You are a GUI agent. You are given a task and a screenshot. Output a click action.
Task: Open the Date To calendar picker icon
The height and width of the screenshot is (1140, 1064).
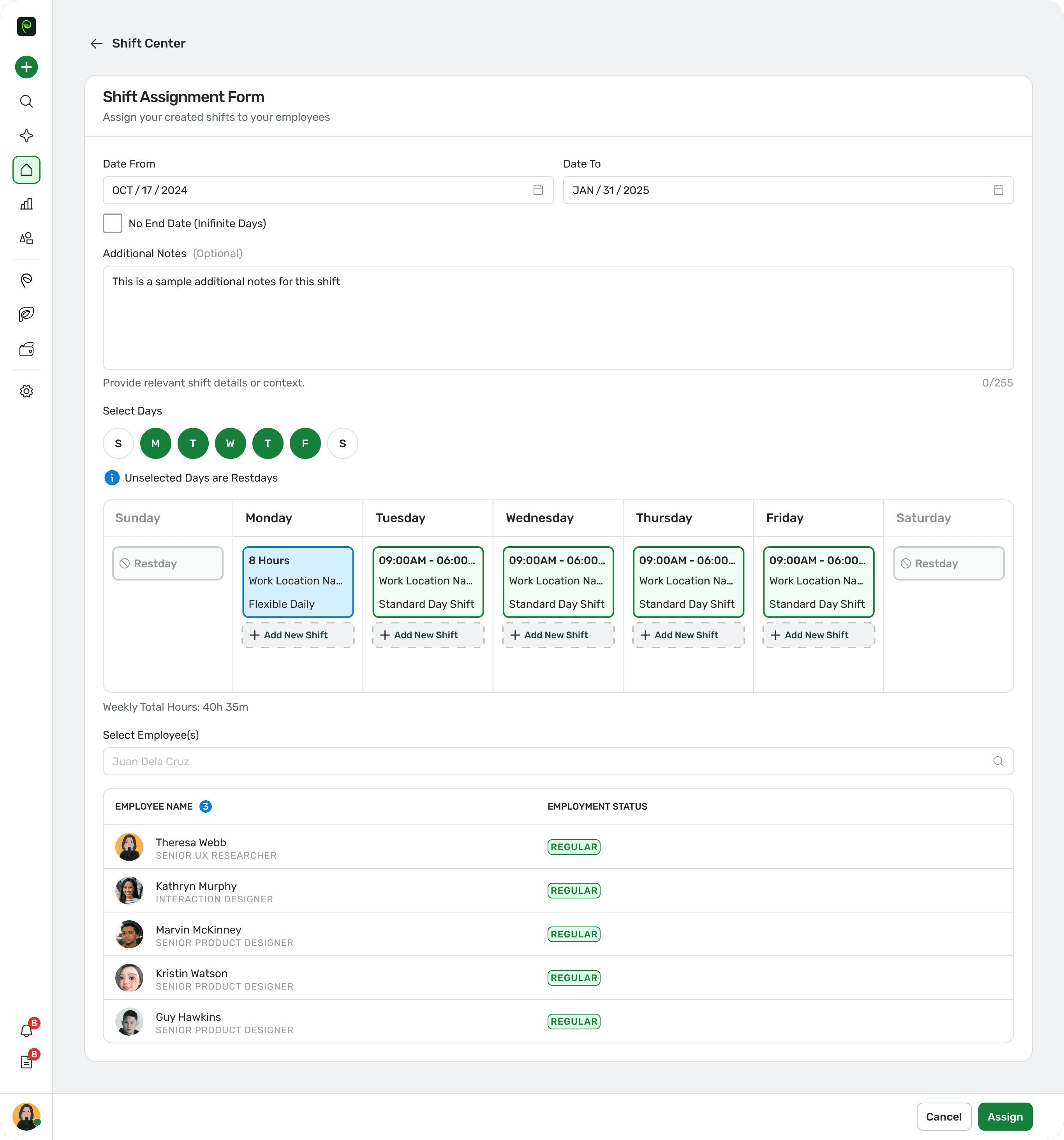tap(998, 190)
